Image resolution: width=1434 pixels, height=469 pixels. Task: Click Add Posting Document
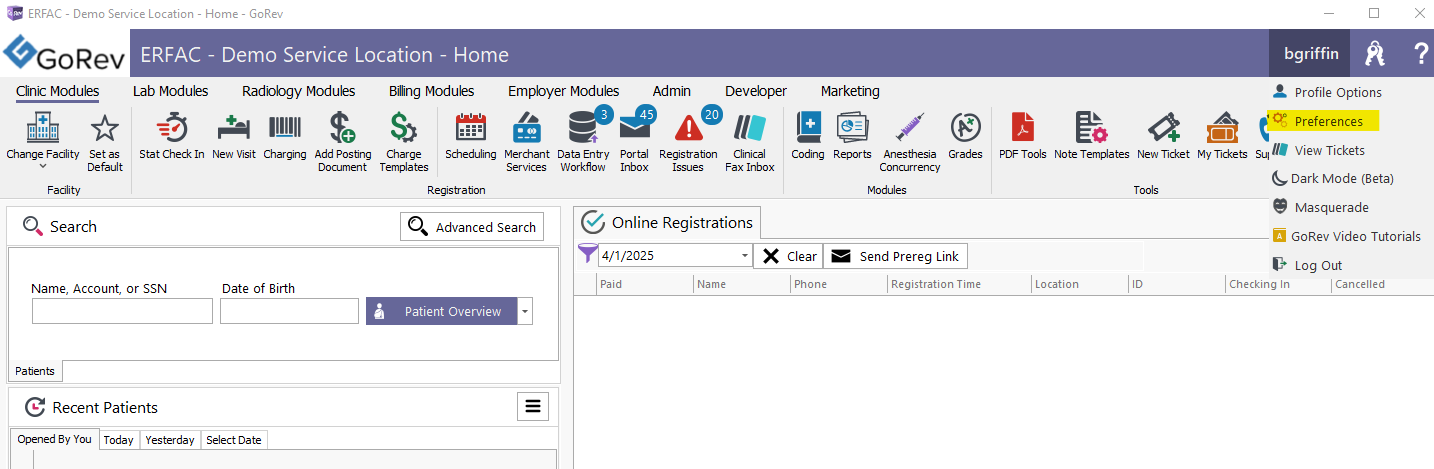point(343,142)
